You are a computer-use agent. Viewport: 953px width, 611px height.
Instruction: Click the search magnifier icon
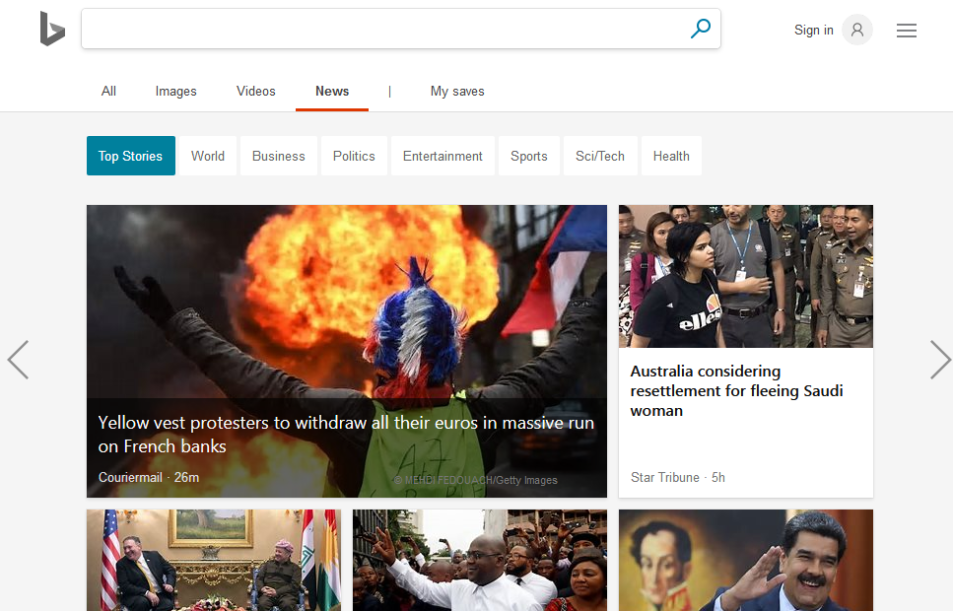[x=700, y=29]
